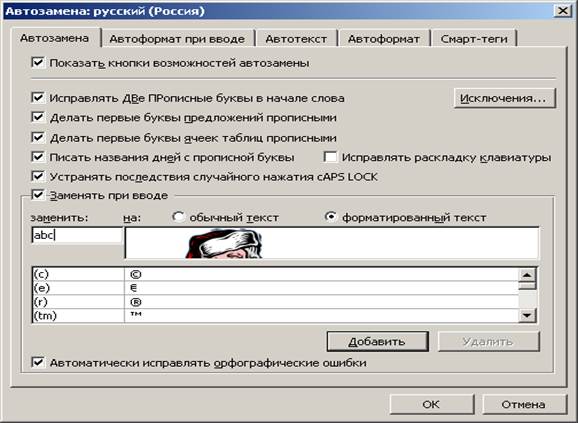The width and height of the screenshot is (578, 423).
Task: Toggle Устранять последствия нажатия cAPS LOCK
Action: point(38,176)
